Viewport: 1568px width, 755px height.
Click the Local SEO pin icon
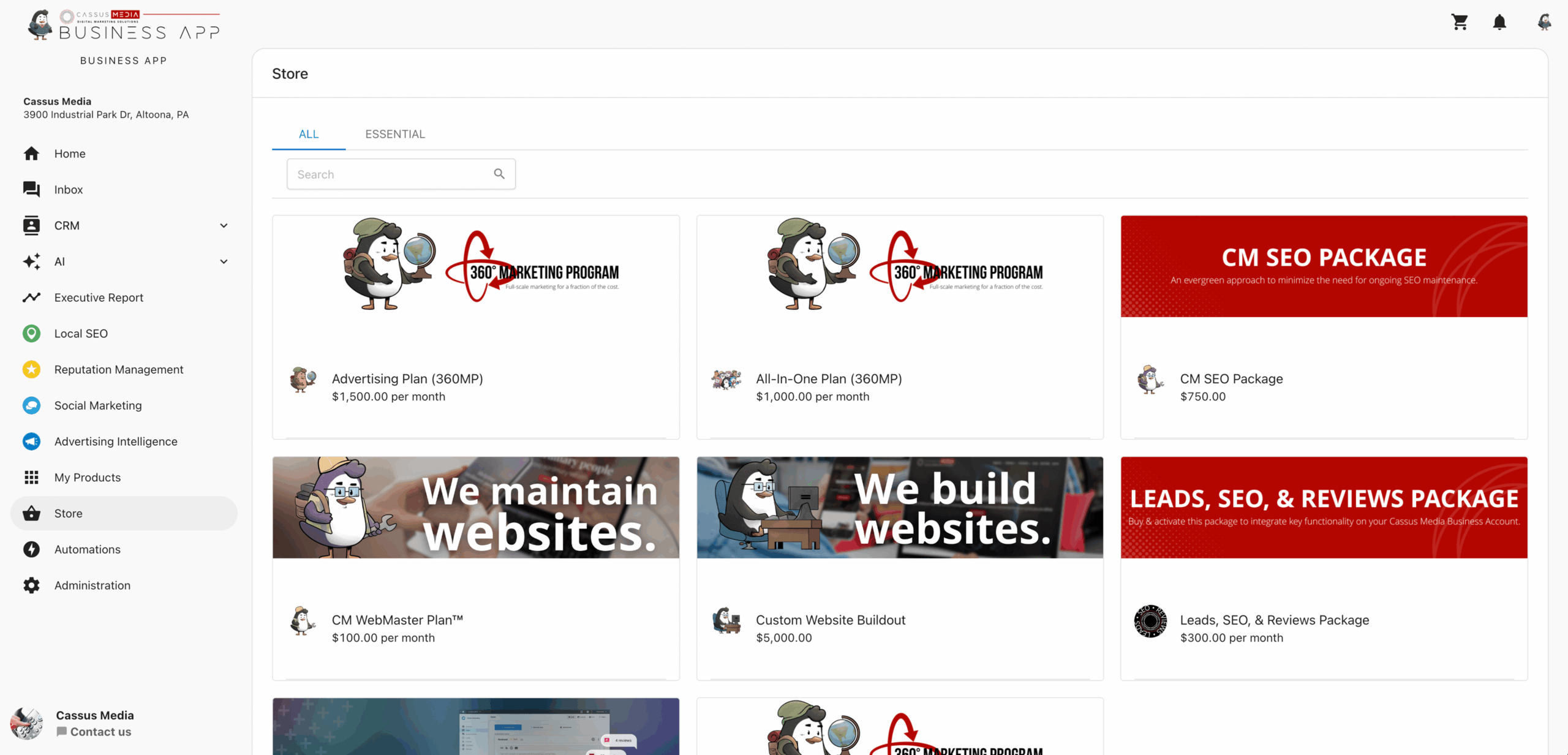[31, 334]
